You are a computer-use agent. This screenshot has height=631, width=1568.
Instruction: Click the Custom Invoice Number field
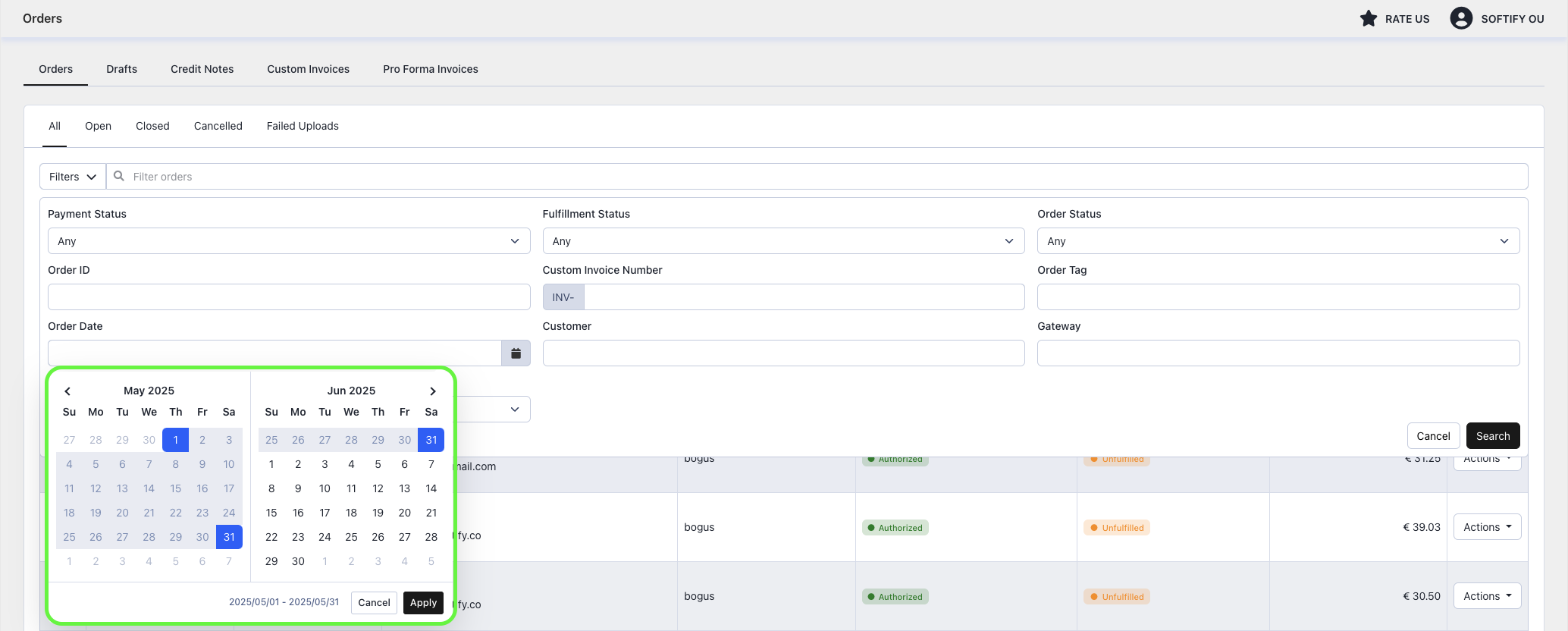coord(804,297)
